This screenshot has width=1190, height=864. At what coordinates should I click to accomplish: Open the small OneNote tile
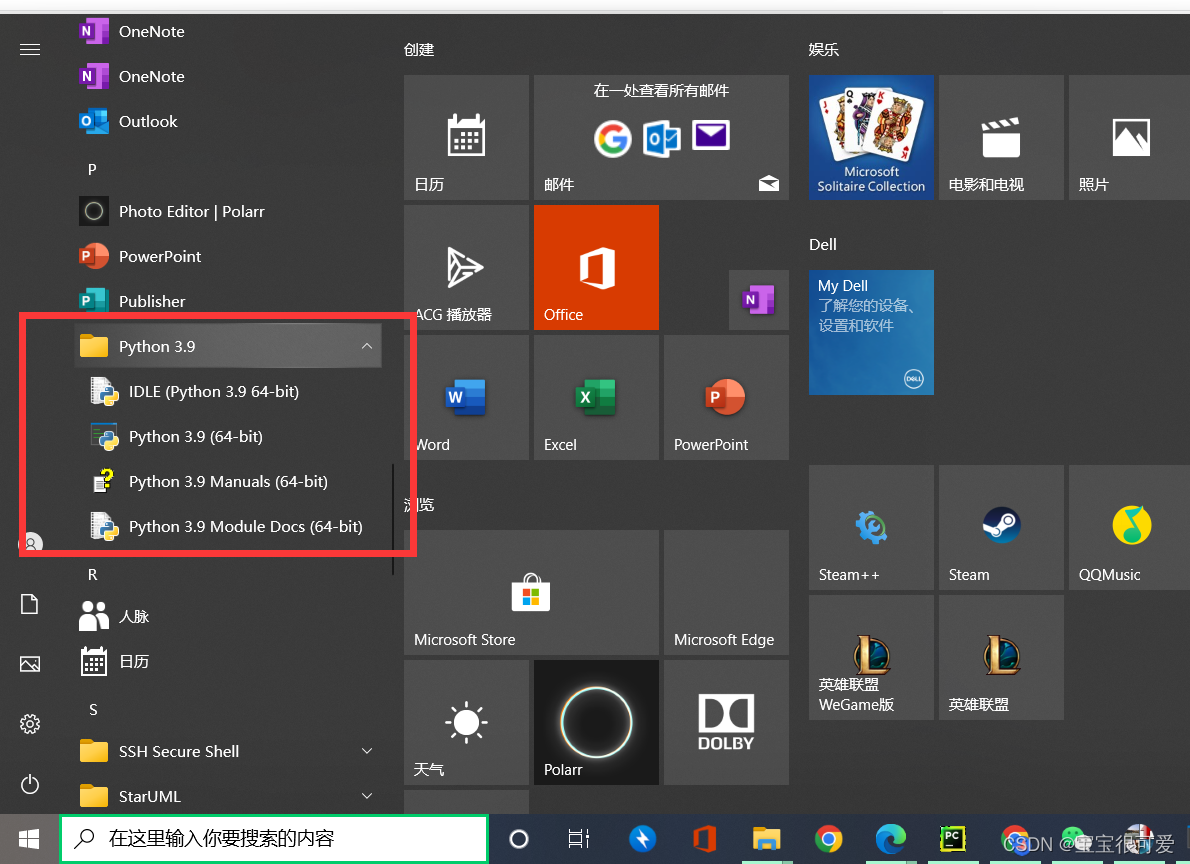click(x=758, y=300)
